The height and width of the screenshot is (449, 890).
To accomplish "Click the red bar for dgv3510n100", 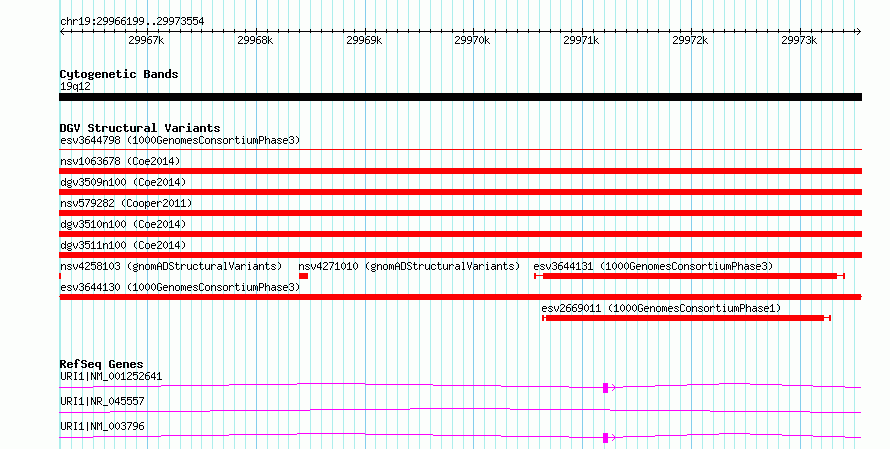I will (460, 234).
